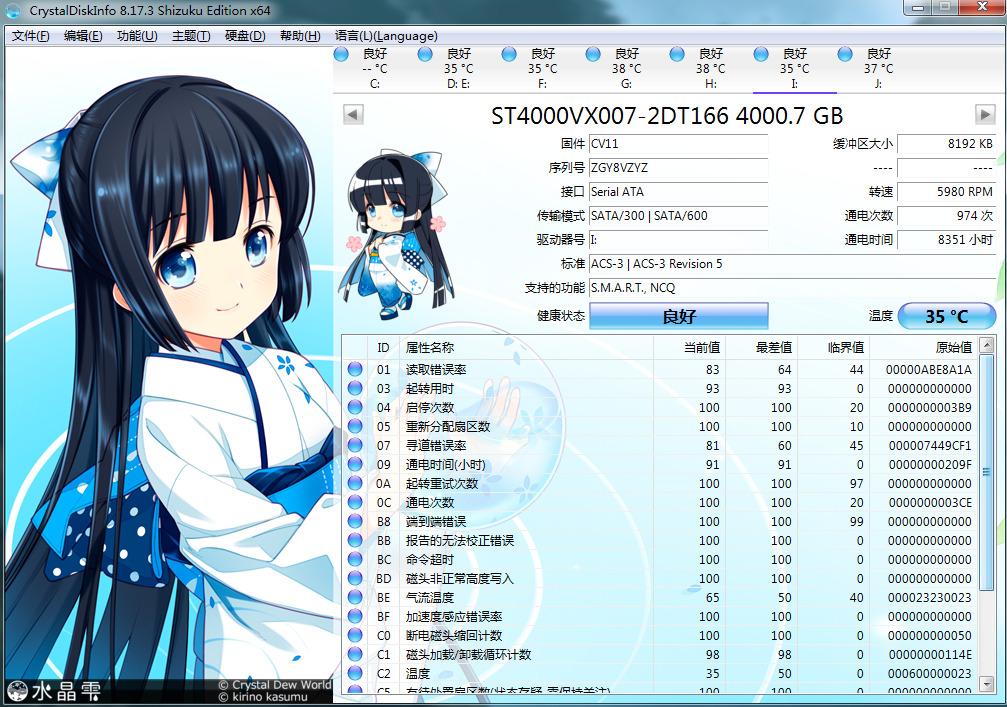Click status orb for BE 气流温度

355,597
